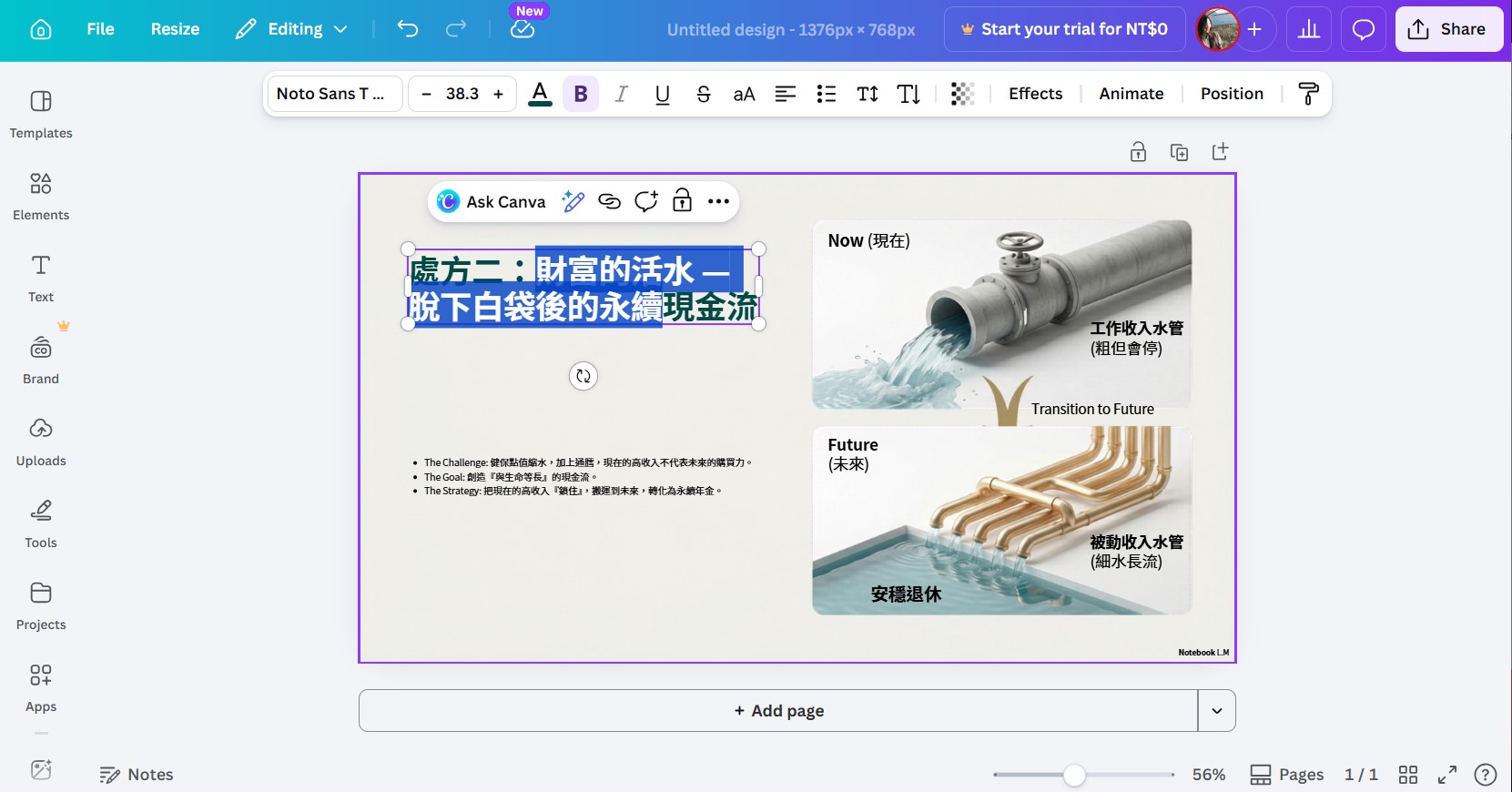This screenshot has width=1512, height=792.
Task: Duplicate the page
Action: click(x=1179, y=152)
